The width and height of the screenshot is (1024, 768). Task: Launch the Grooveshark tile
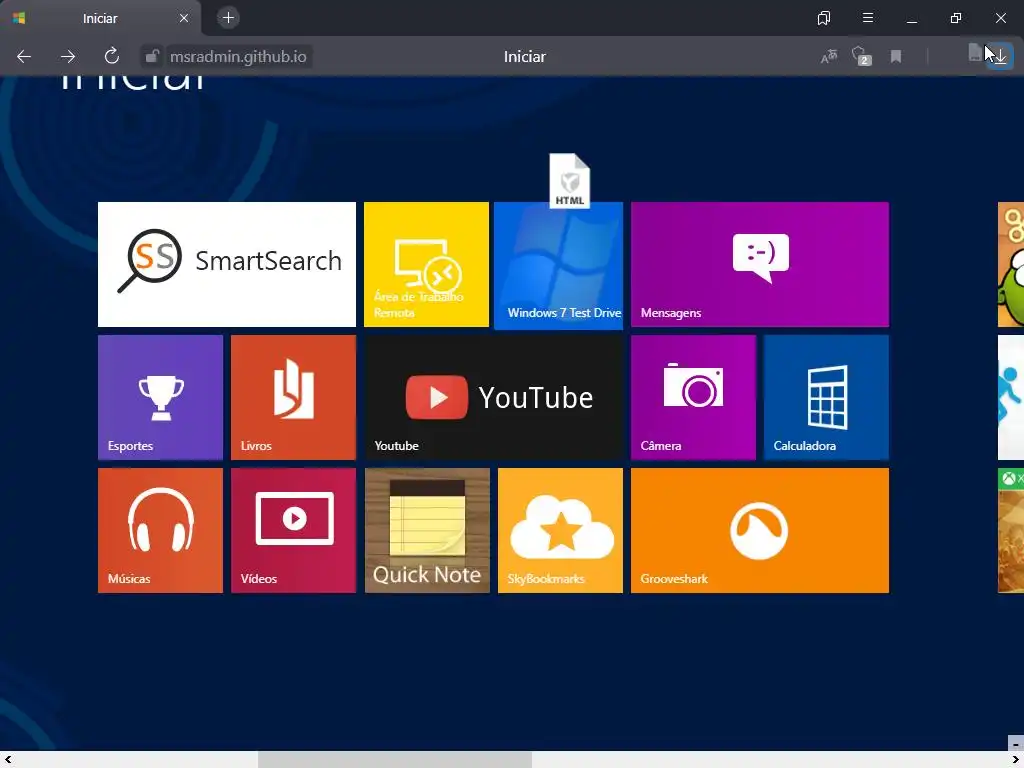(760, 531)
